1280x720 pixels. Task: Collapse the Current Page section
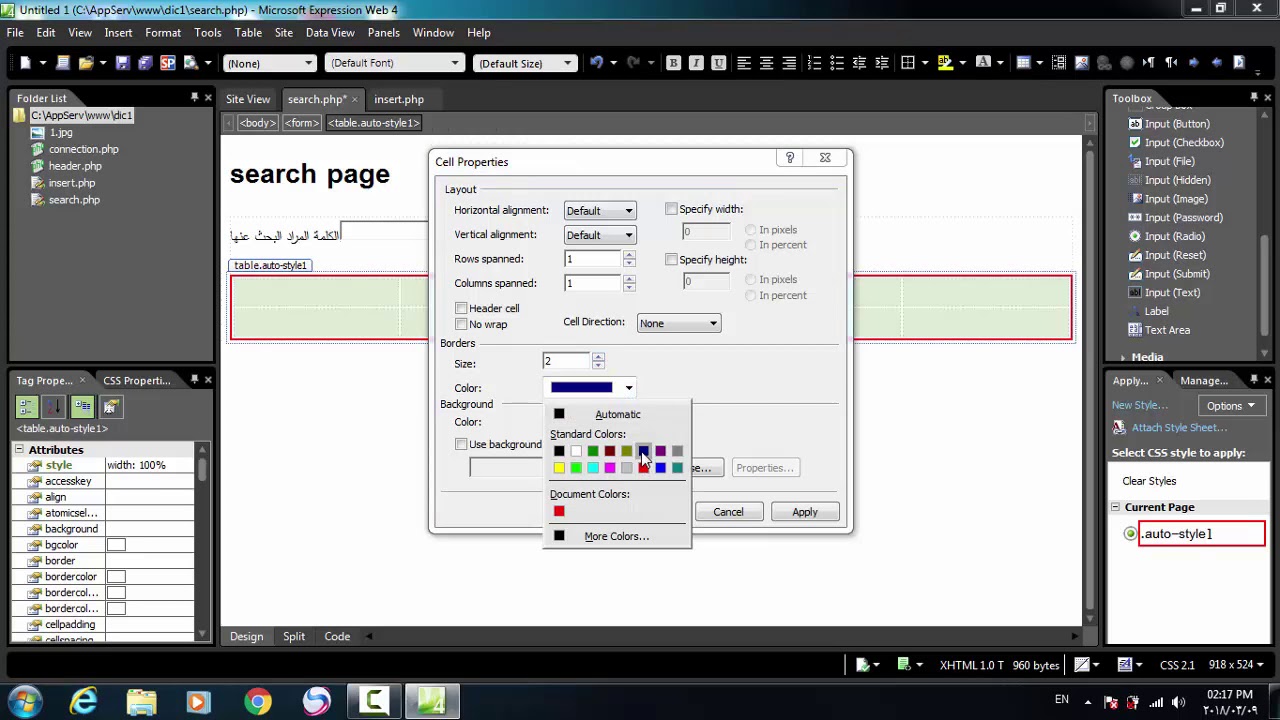pos(1115,507)
